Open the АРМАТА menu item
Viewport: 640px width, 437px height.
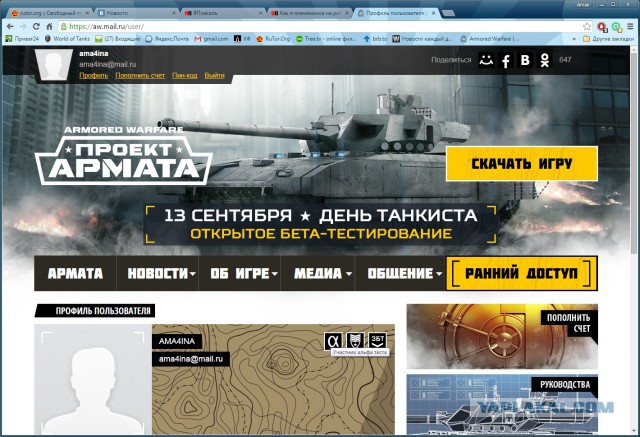point(75,273)
